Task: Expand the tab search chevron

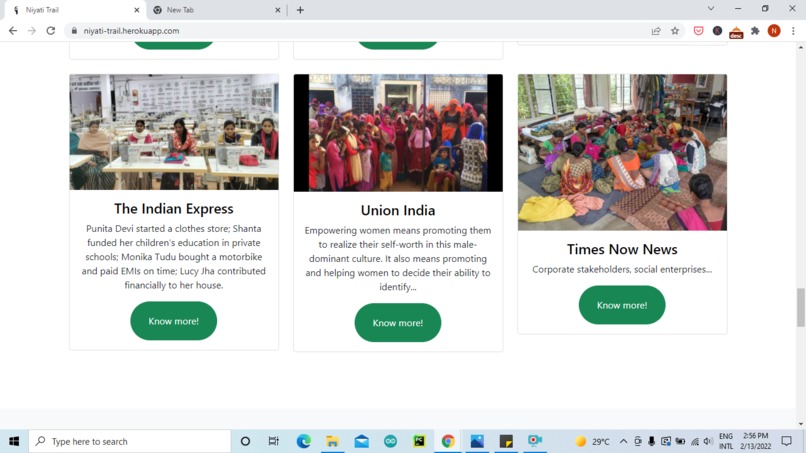Action: click(711, 9)
